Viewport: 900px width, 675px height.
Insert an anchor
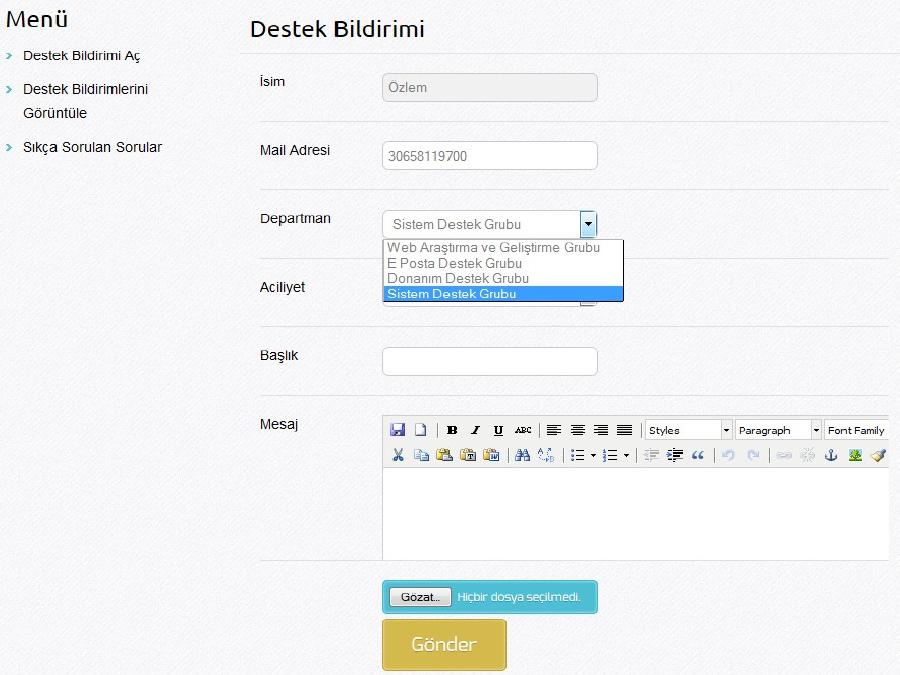(x=831, y=455)
